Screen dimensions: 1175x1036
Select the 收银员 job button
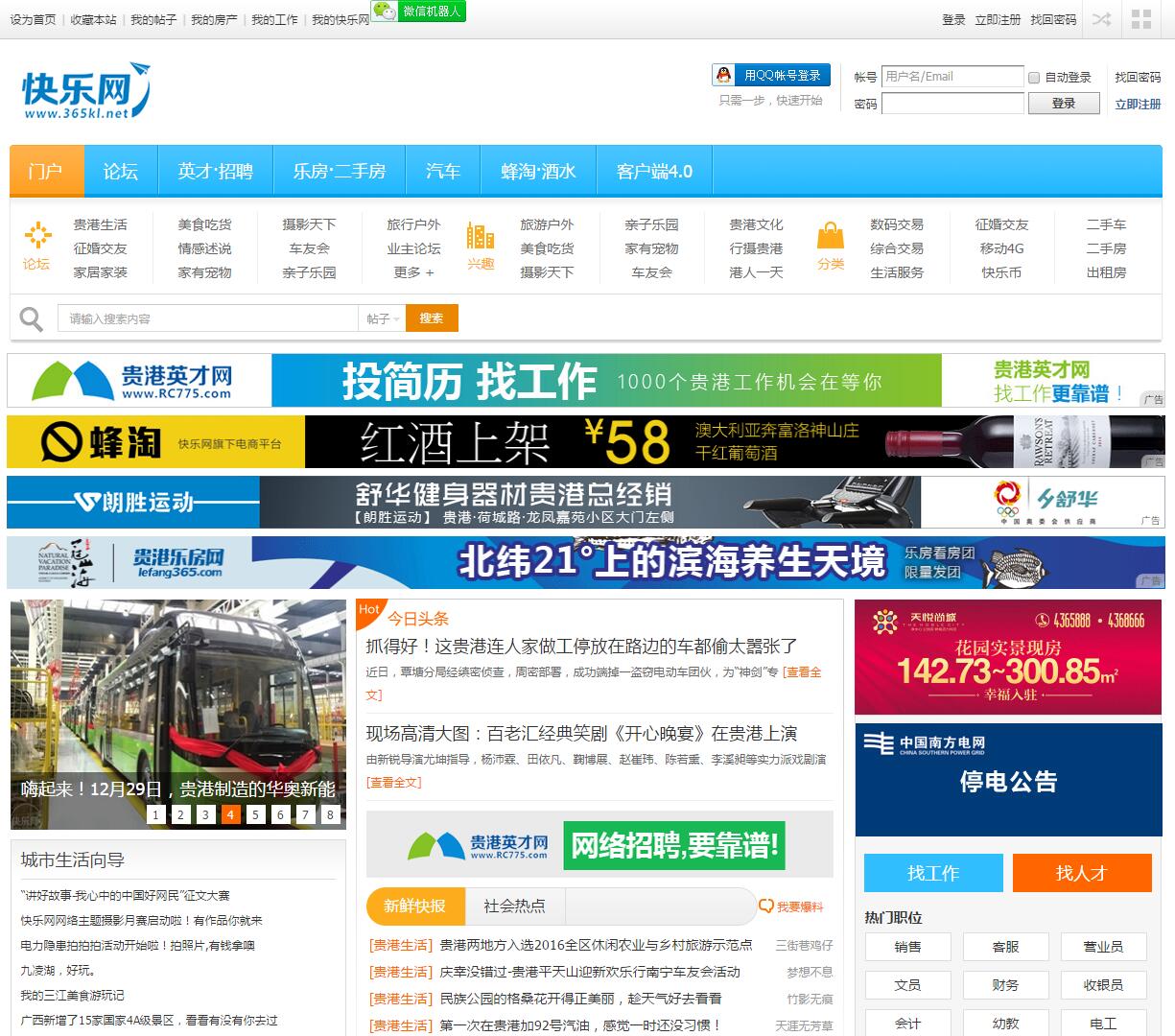click(1103, 985)
